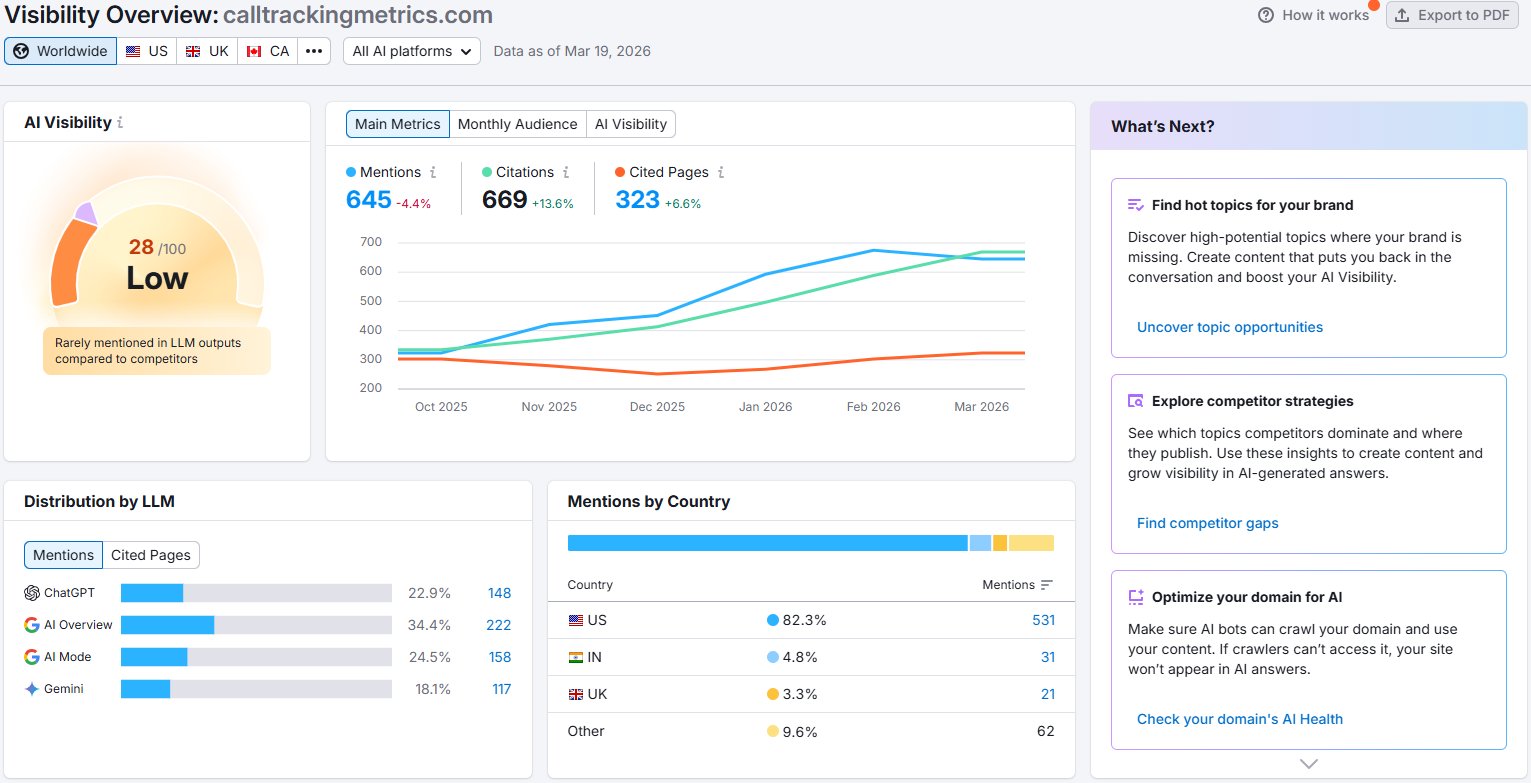The image size is (1531, 783).
Task: Click the US flag in the country table
Action: (575, 620)
